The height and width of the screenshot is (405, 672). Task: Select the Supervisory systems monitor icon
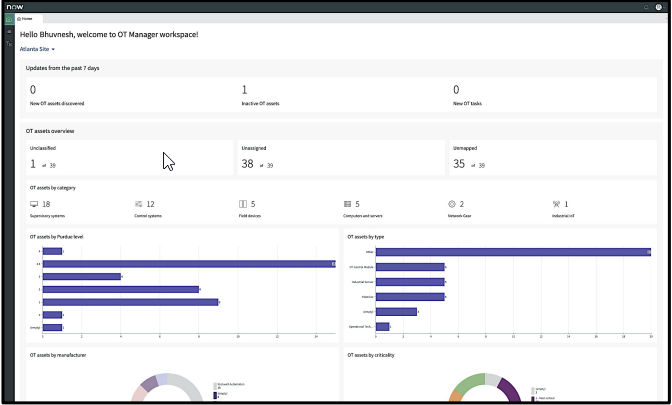[34, 204]
